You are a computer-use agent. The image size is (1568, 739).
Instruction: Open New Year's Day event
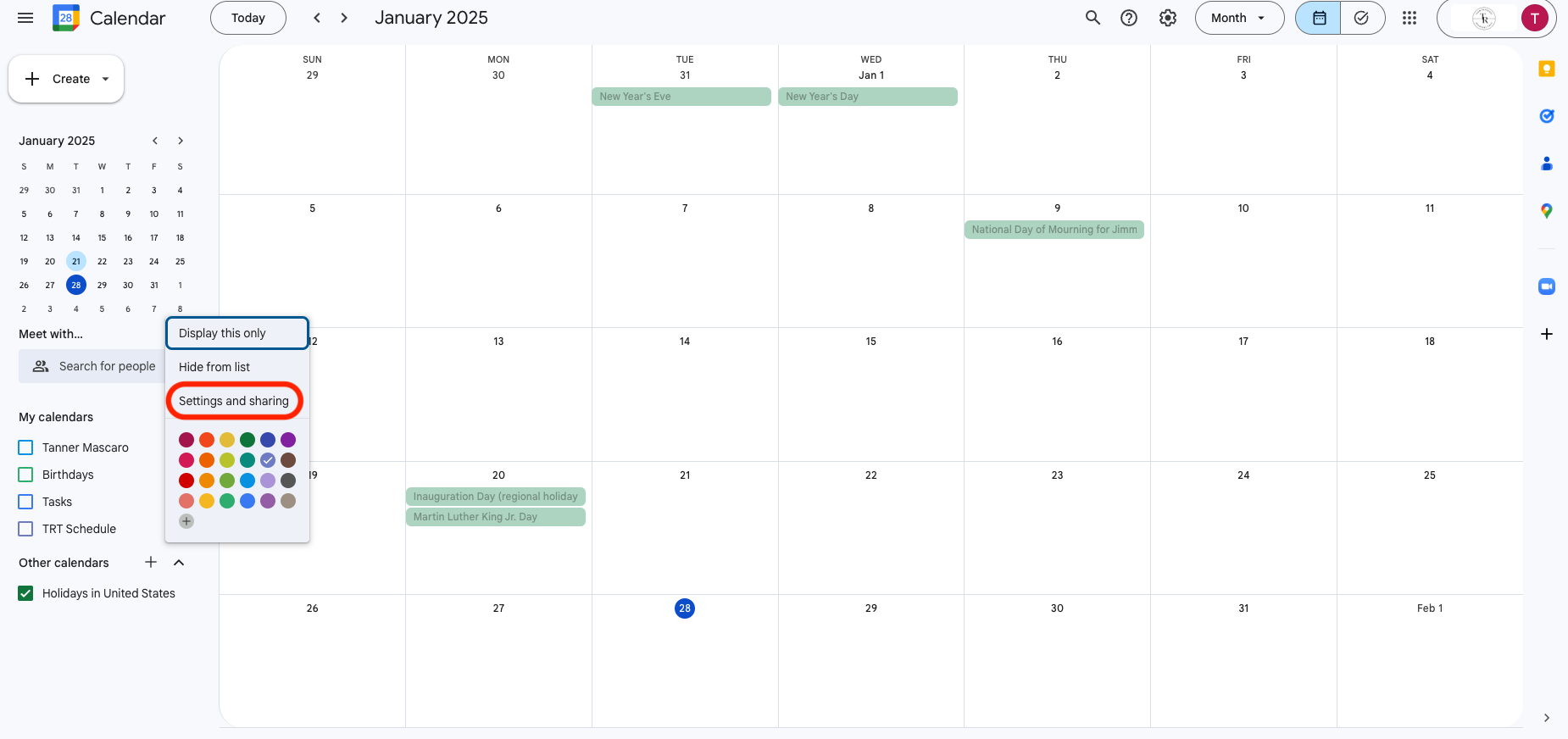(x=868, y=97)
